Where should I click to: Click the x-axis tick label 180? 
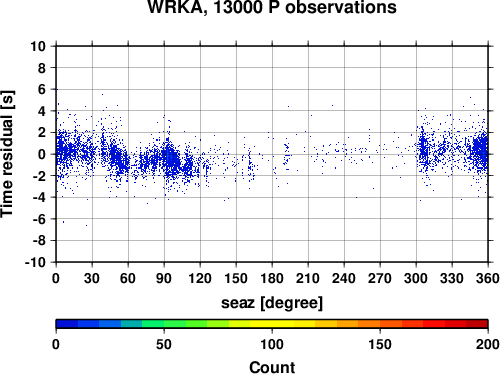coord(272,278)
